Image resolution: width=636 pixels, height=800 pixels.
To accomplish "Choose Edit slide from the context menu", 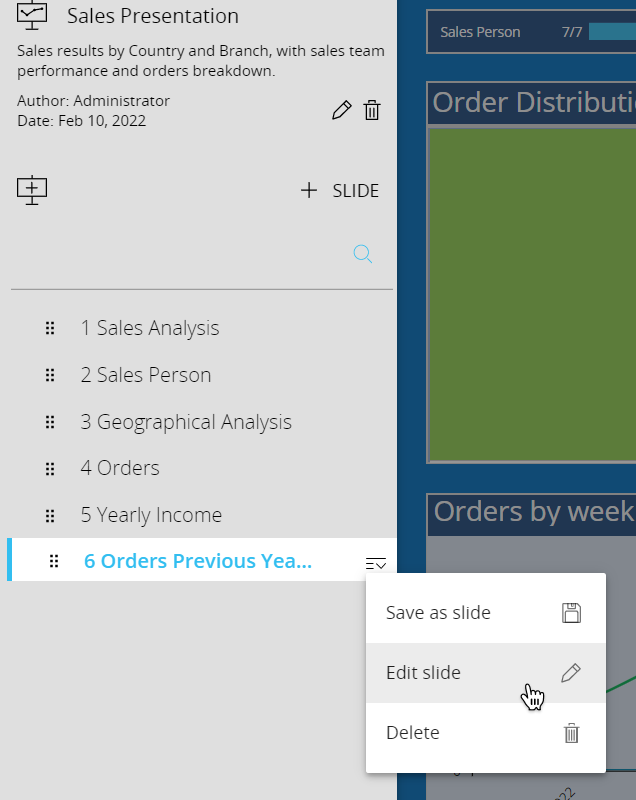I will point(424,673).
